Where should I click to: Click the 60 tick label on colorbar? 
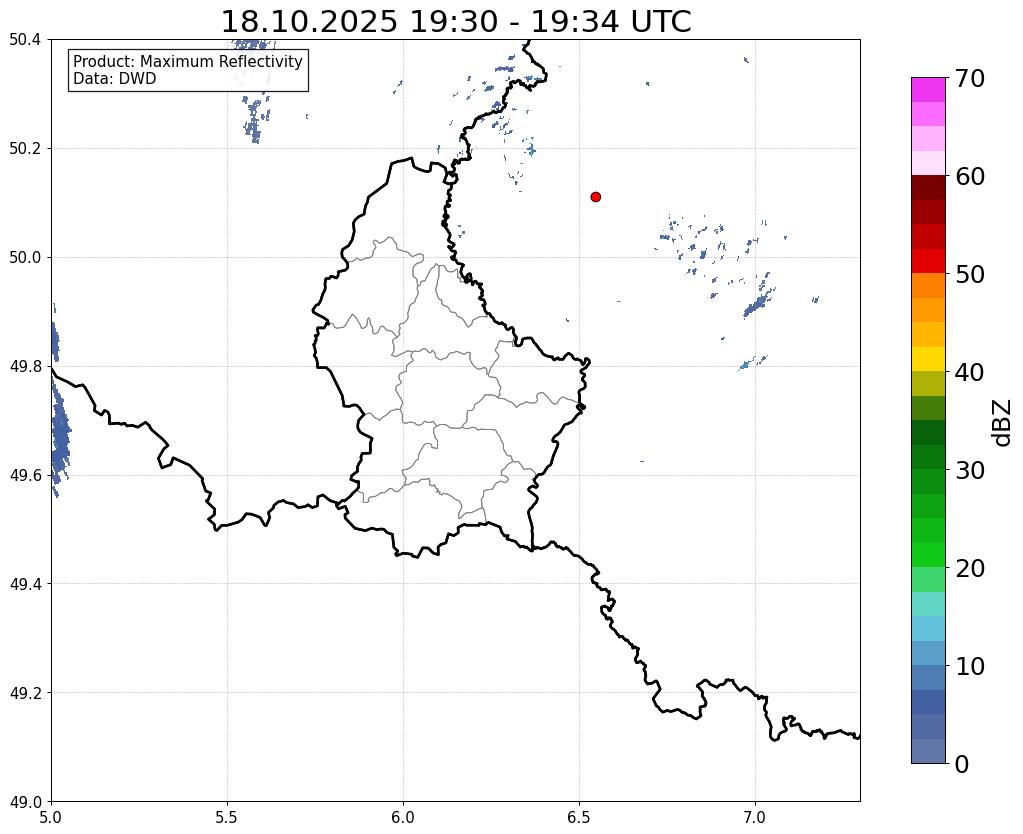click(970, 176)
